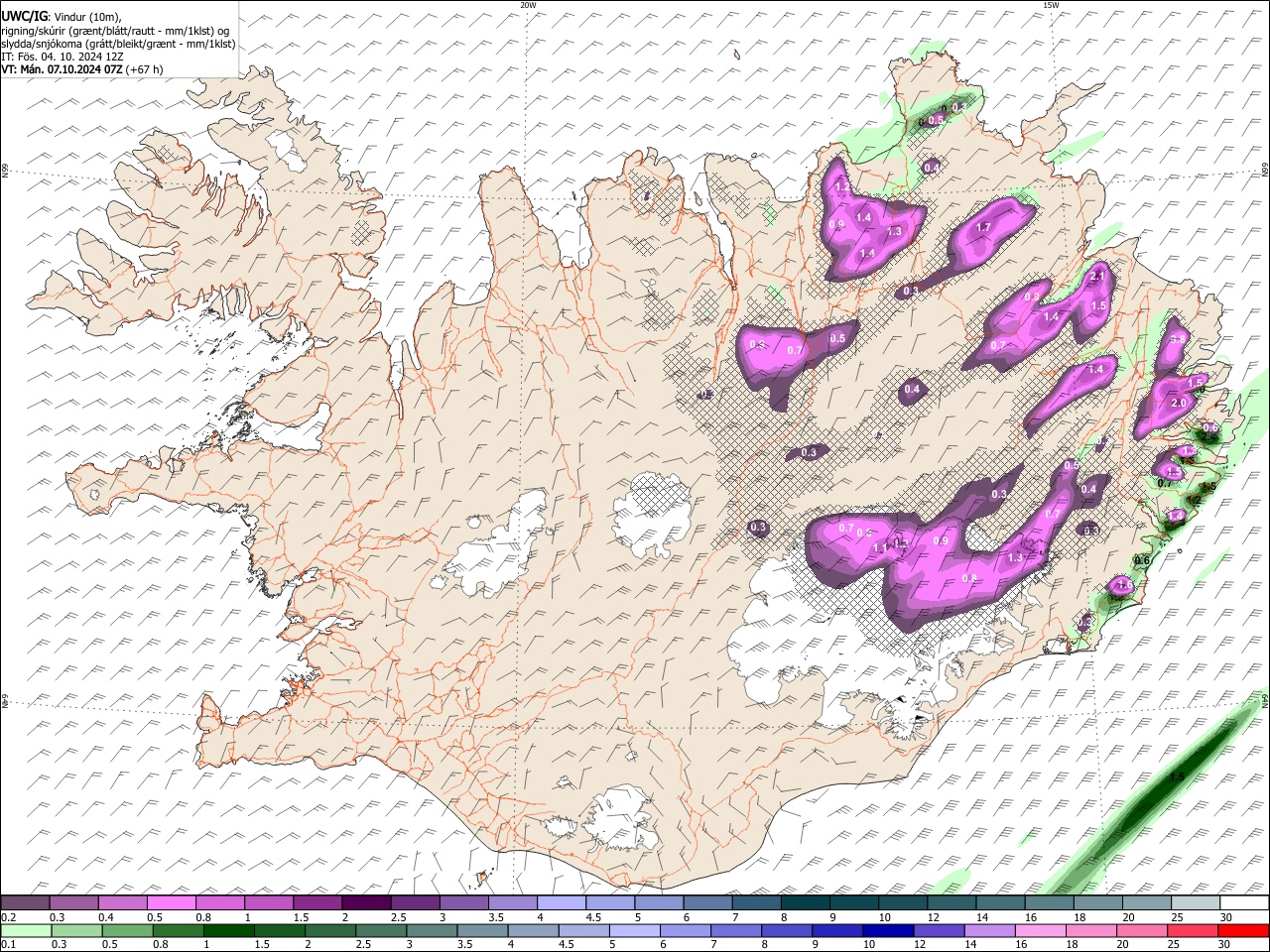Select the darkest green 1 swatch in lower legend

228,930
